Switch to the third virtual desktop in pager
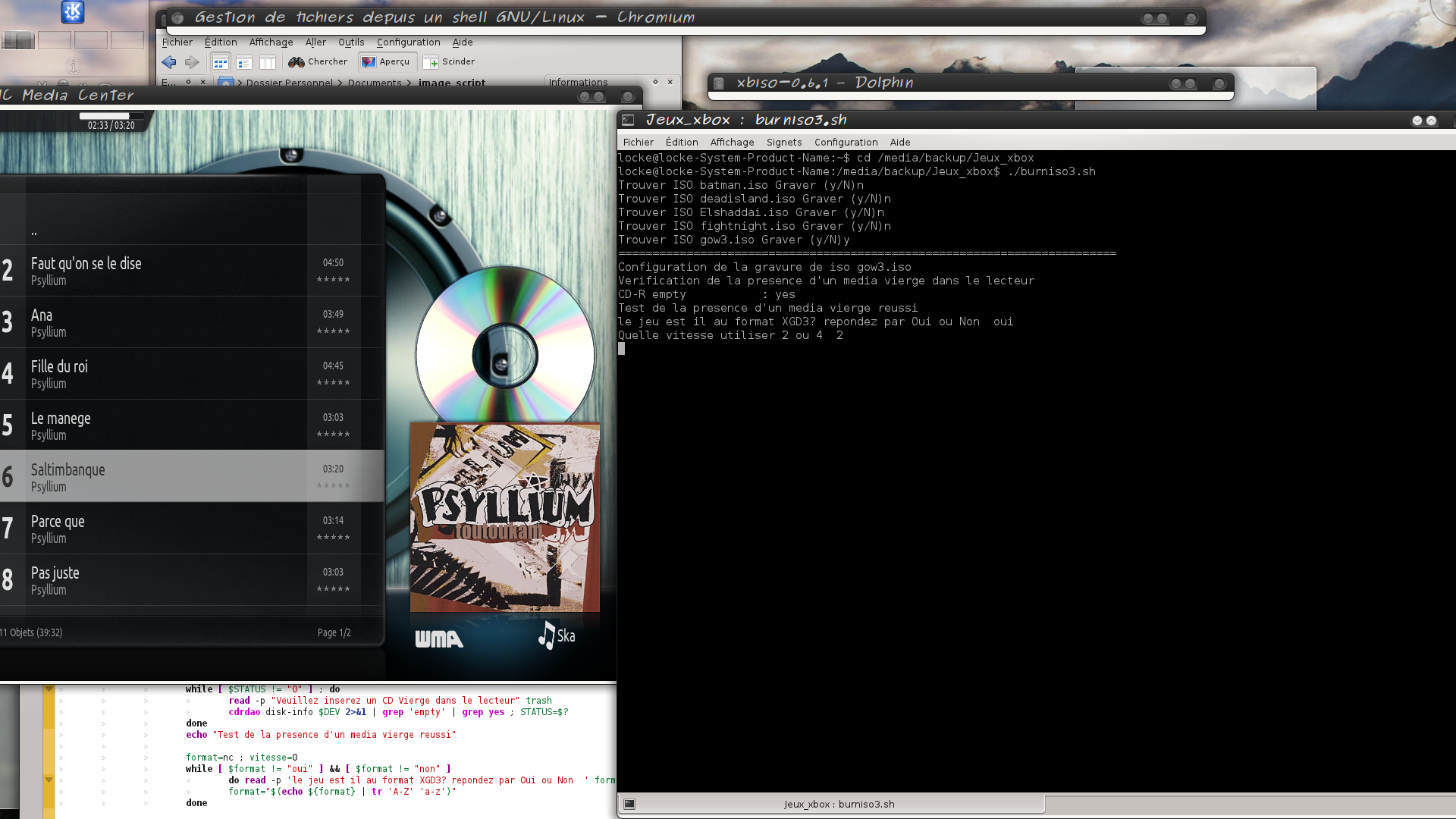1456x819 pixels. pos(91,40)
